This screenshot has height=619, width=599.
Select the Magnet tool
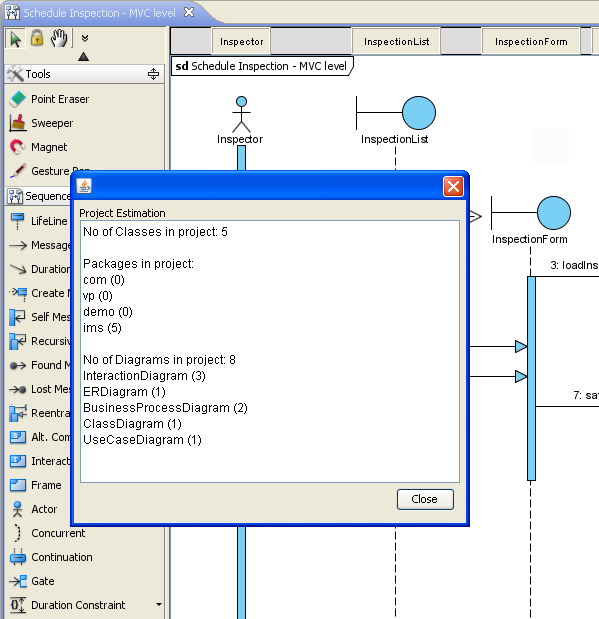pos(39,147)
